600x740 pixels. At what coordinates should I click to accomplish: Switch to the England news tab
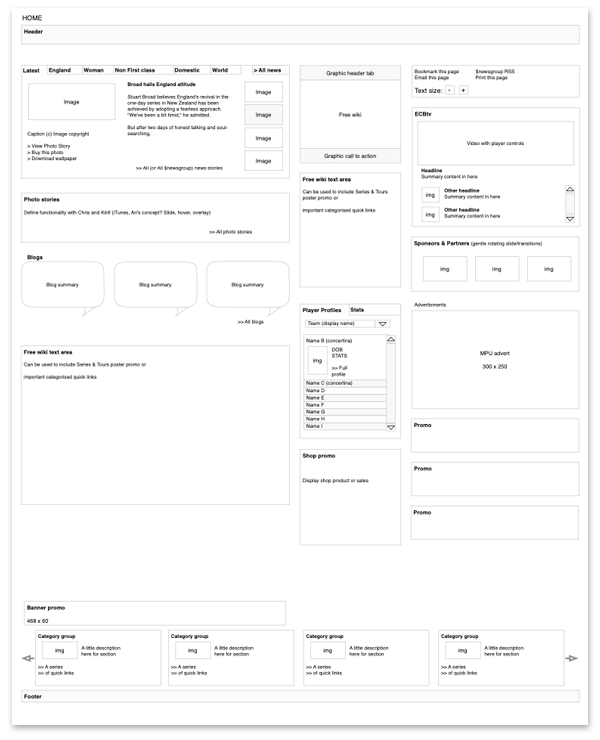click(65, 70)
